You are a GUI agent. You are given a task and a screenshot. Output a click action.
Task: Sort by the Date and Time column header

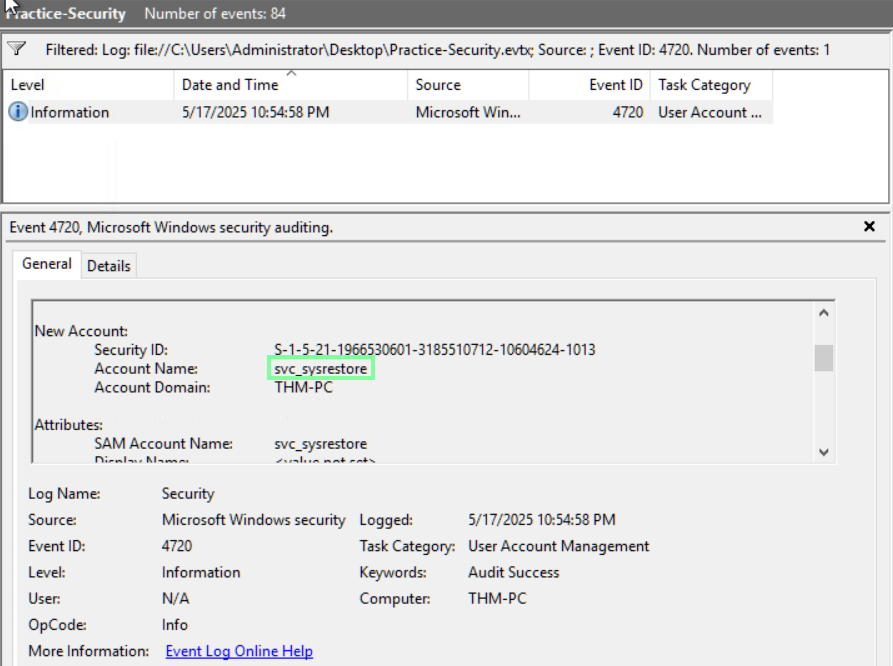(230, 85)
